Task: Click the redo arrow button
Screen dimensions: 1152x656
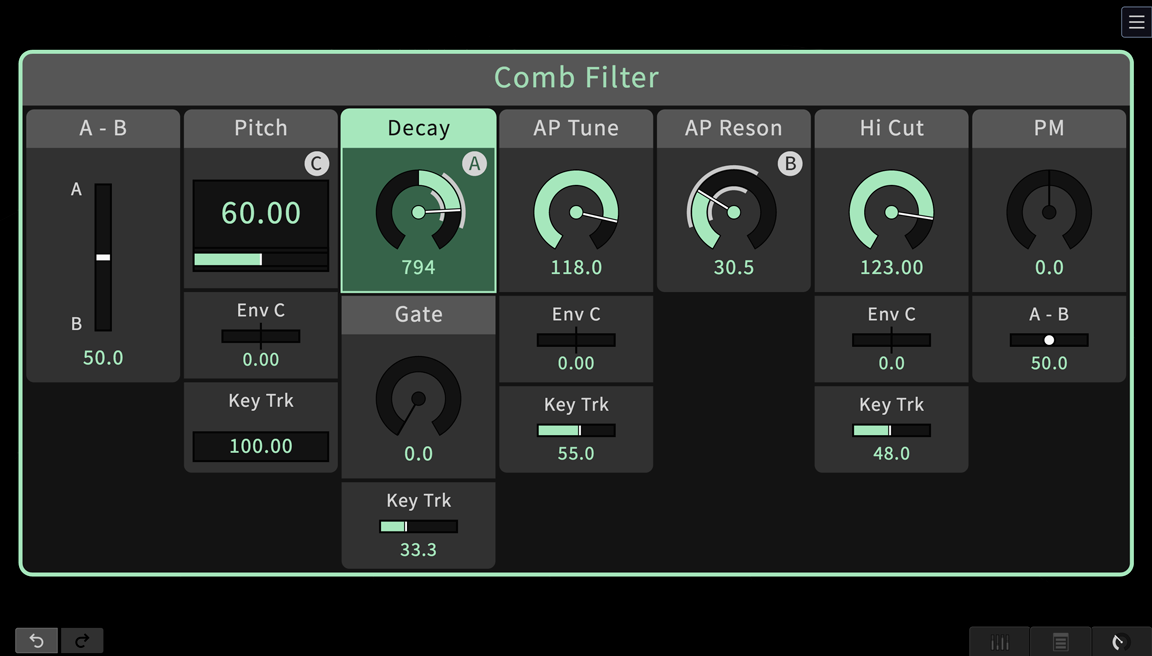Action: [82, 640]
